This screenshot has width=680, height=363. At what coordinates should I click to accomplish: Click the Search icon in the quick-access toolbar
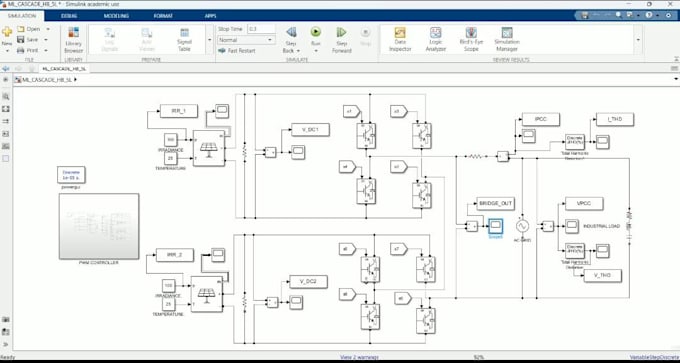(618, 15)
